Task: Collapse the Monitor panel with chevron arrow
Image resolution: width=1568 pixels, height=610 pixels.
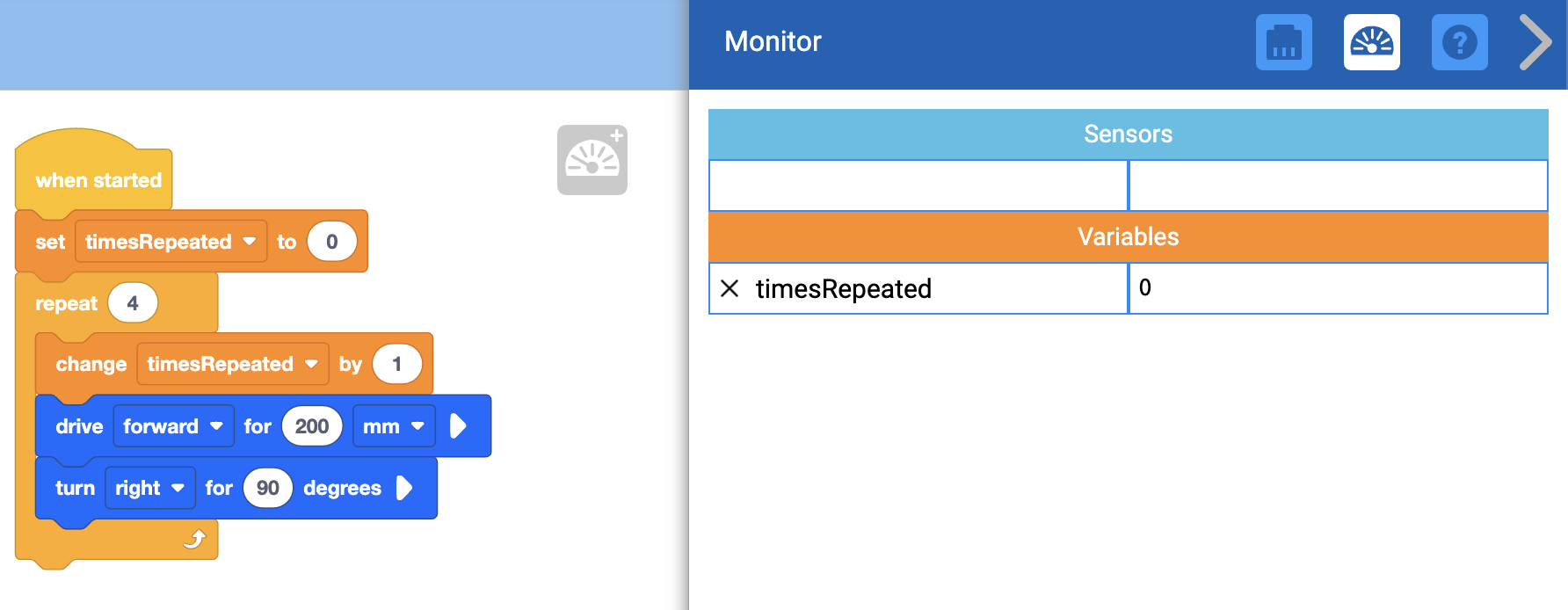Action: 1535,42
